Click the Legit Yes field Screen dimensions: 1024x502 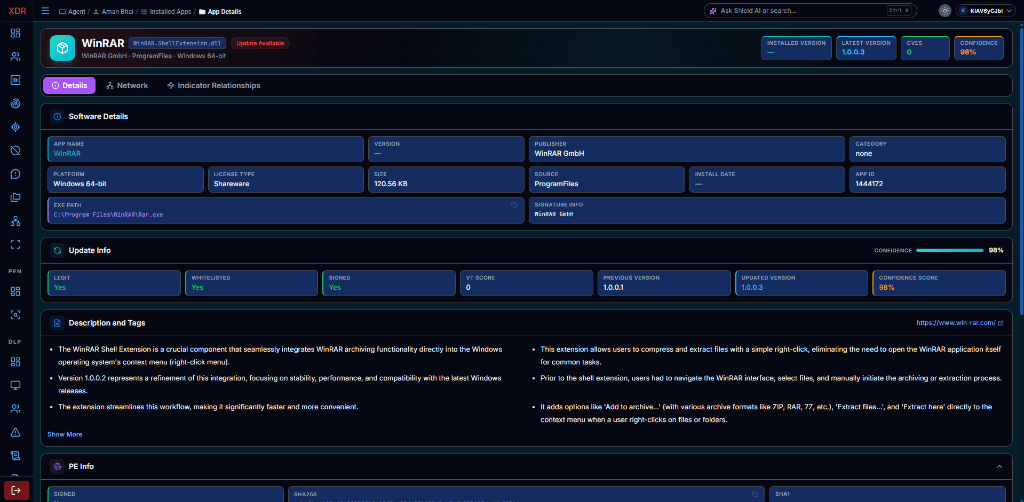click(x=114, y=283)
